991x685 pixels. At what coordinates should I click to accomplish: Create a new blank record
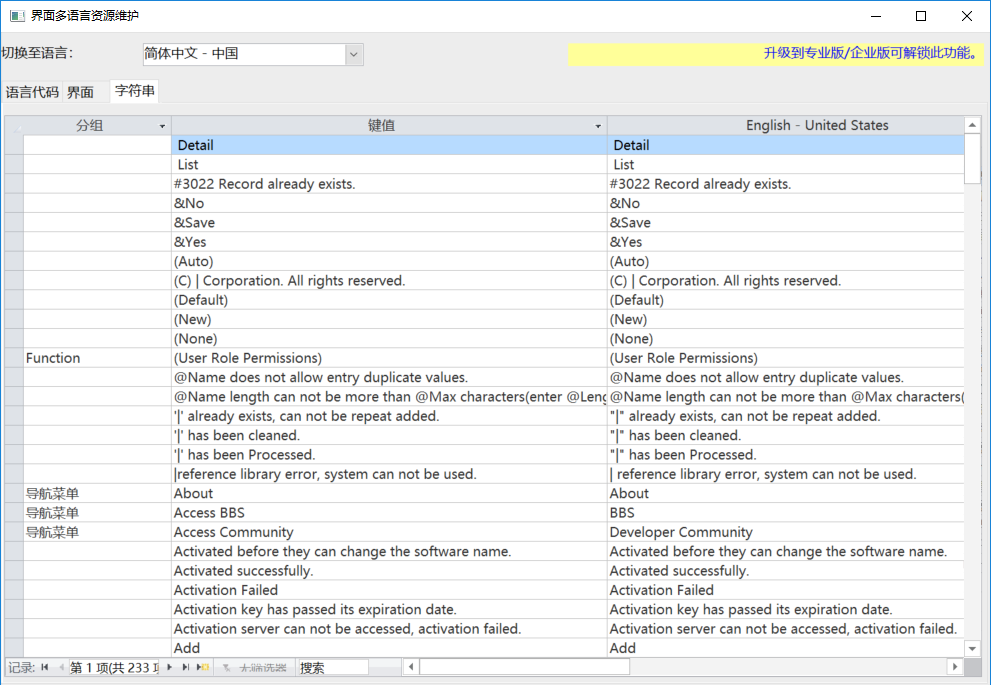(203, 667)
